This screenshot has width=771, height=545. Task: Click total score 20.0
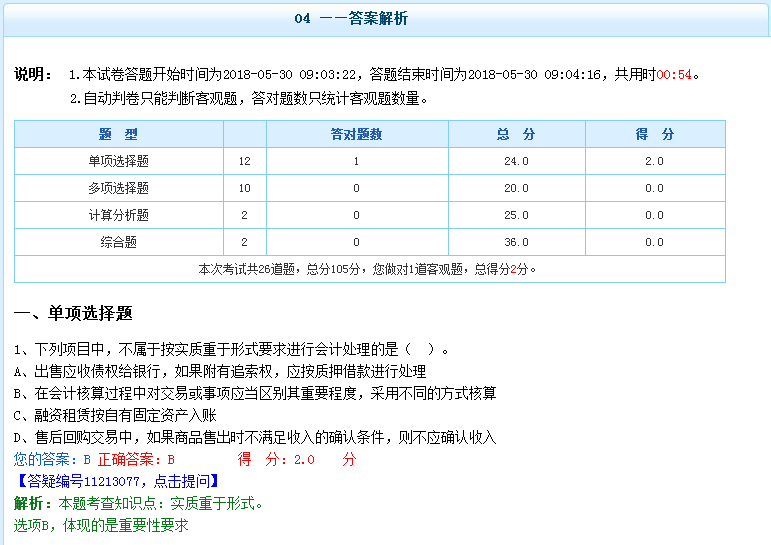coord(516,188)
